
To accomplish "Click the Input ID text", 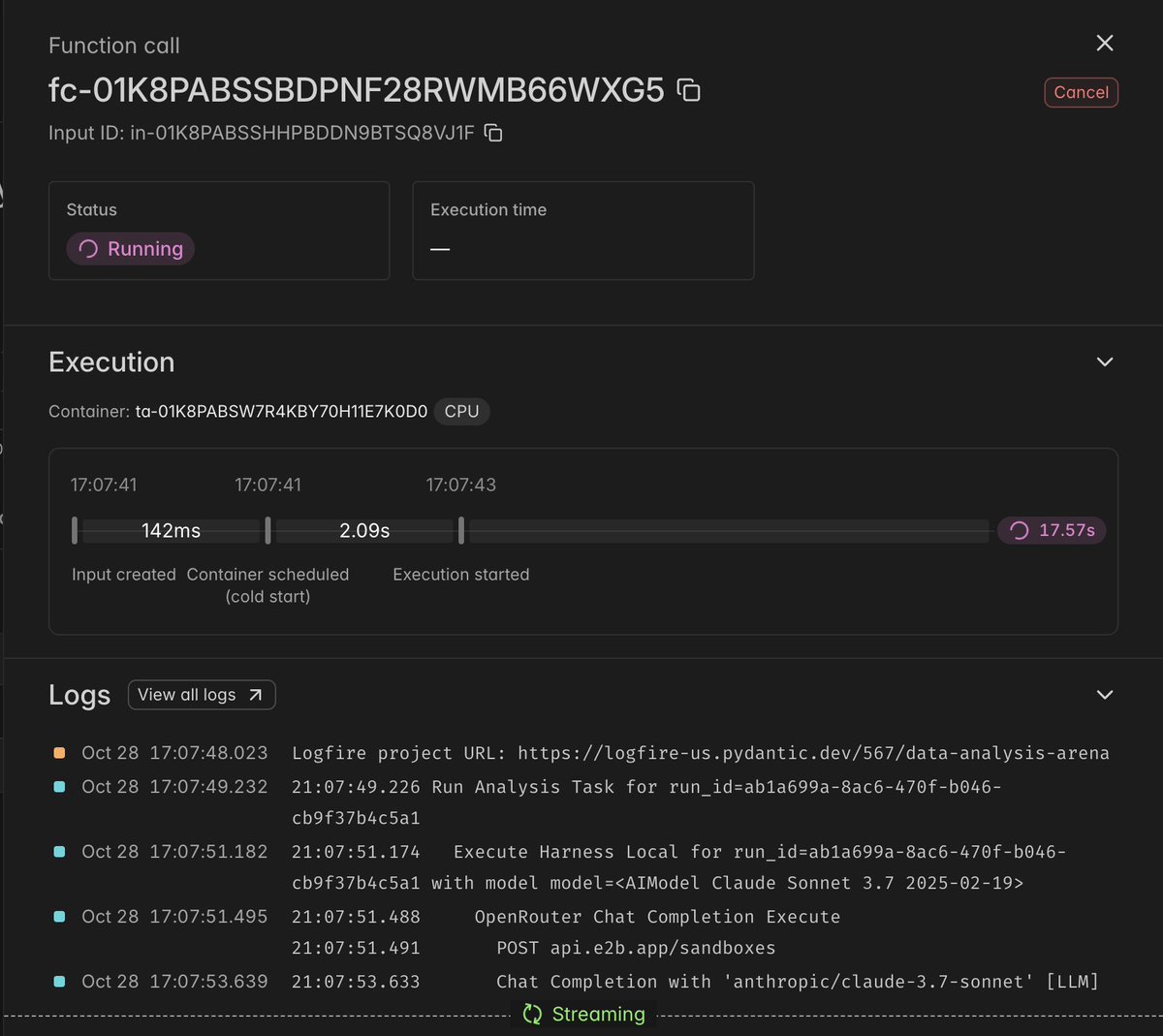I will click(x=262, y=133).
